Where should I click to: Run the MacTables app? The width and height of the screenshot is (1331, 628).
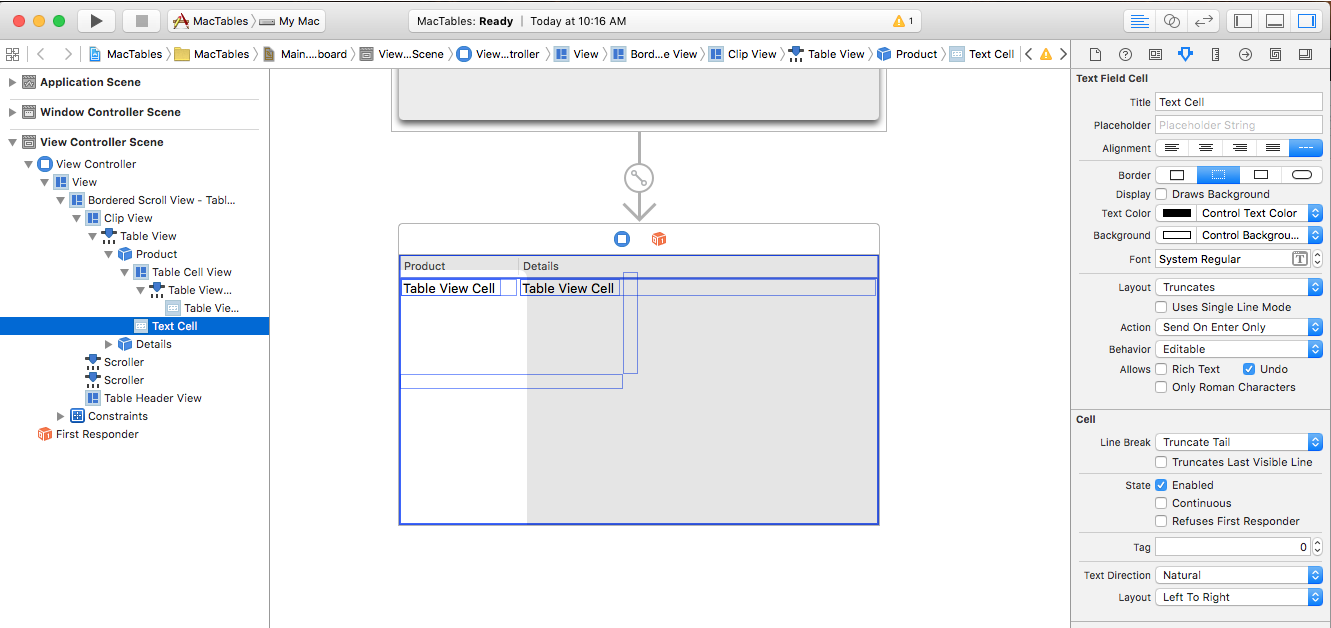point(95,20)
